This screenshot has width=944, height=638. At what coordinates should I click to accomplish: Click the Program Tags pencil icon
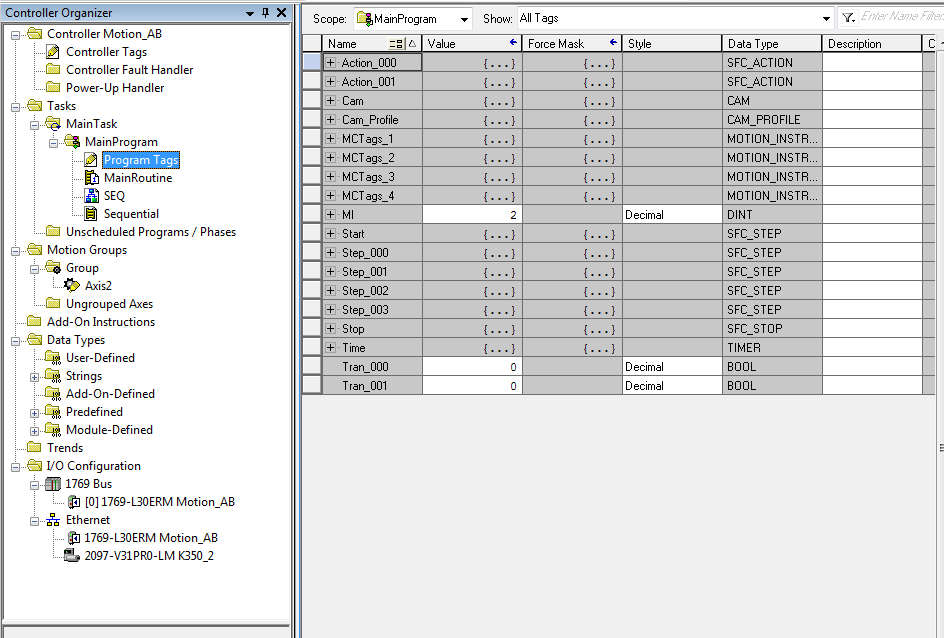[x=92, y=160]
